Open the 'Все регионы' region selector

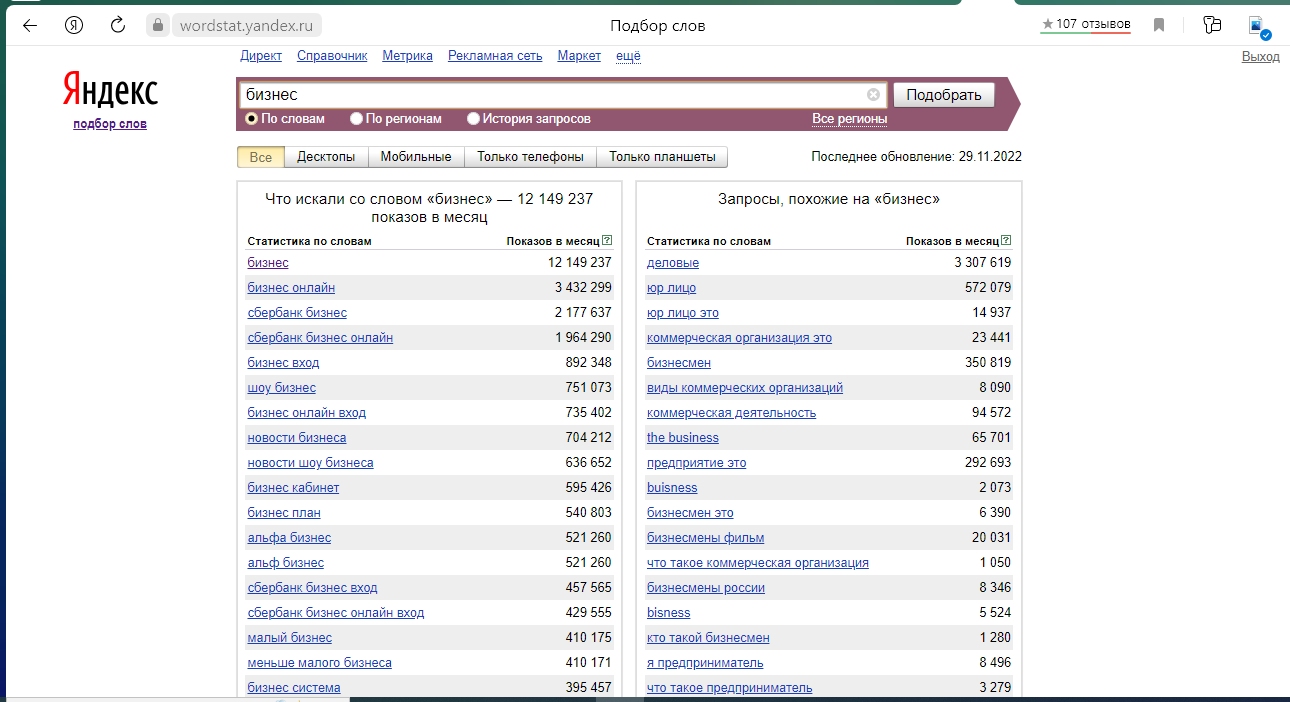(x=849, y=119)
